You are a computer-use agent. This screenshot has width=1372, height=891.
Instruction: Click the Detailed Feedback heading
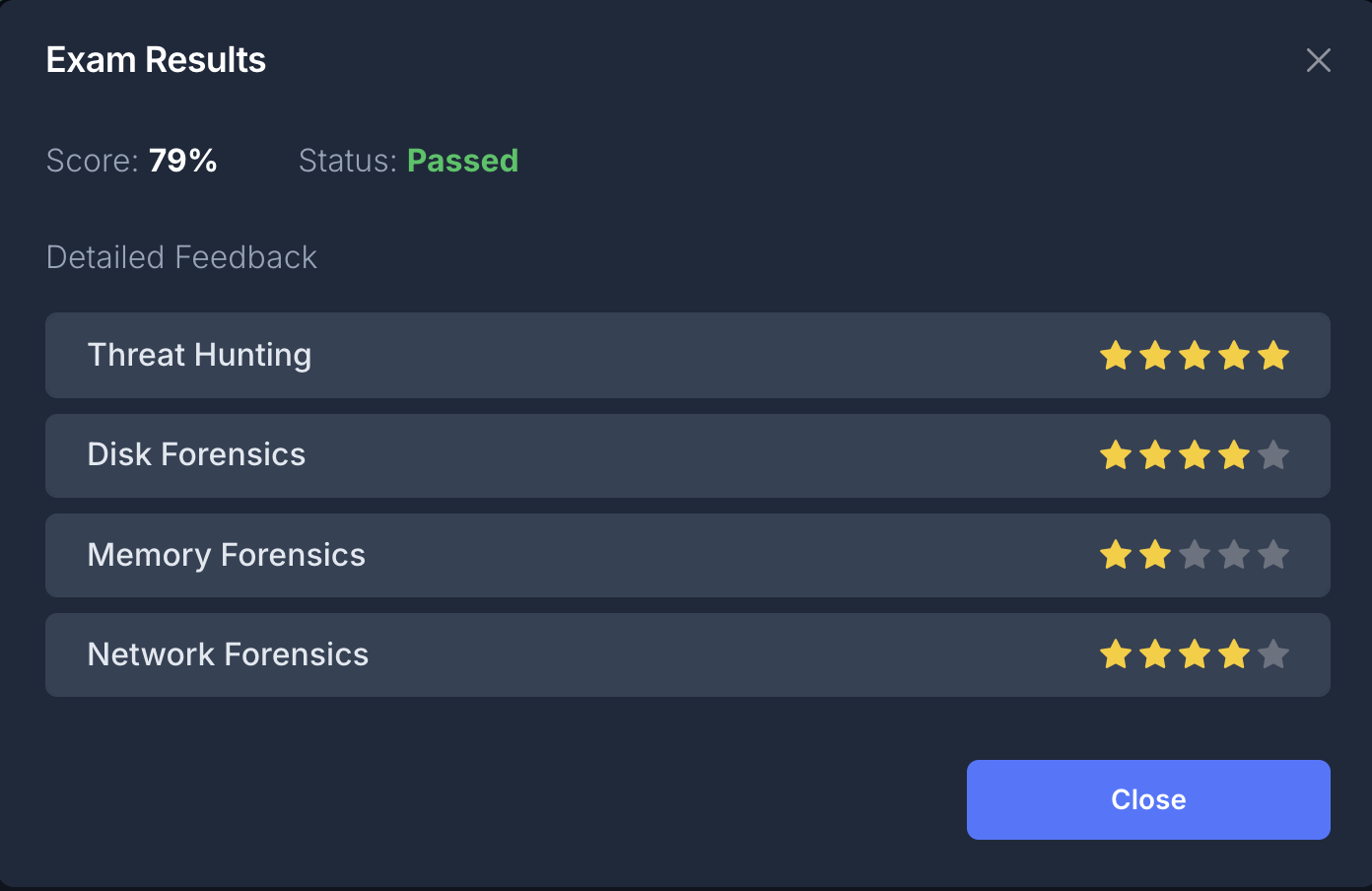pyautogui.click(x=181, y=257)
